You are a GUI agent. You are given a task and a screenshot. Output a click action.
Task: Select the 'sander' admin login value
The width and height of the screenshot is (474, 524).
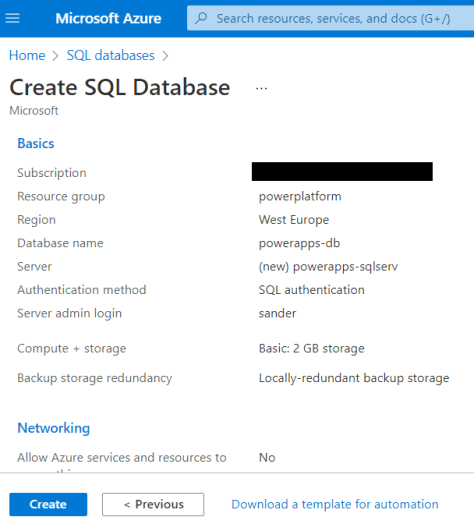pos(277,313)
